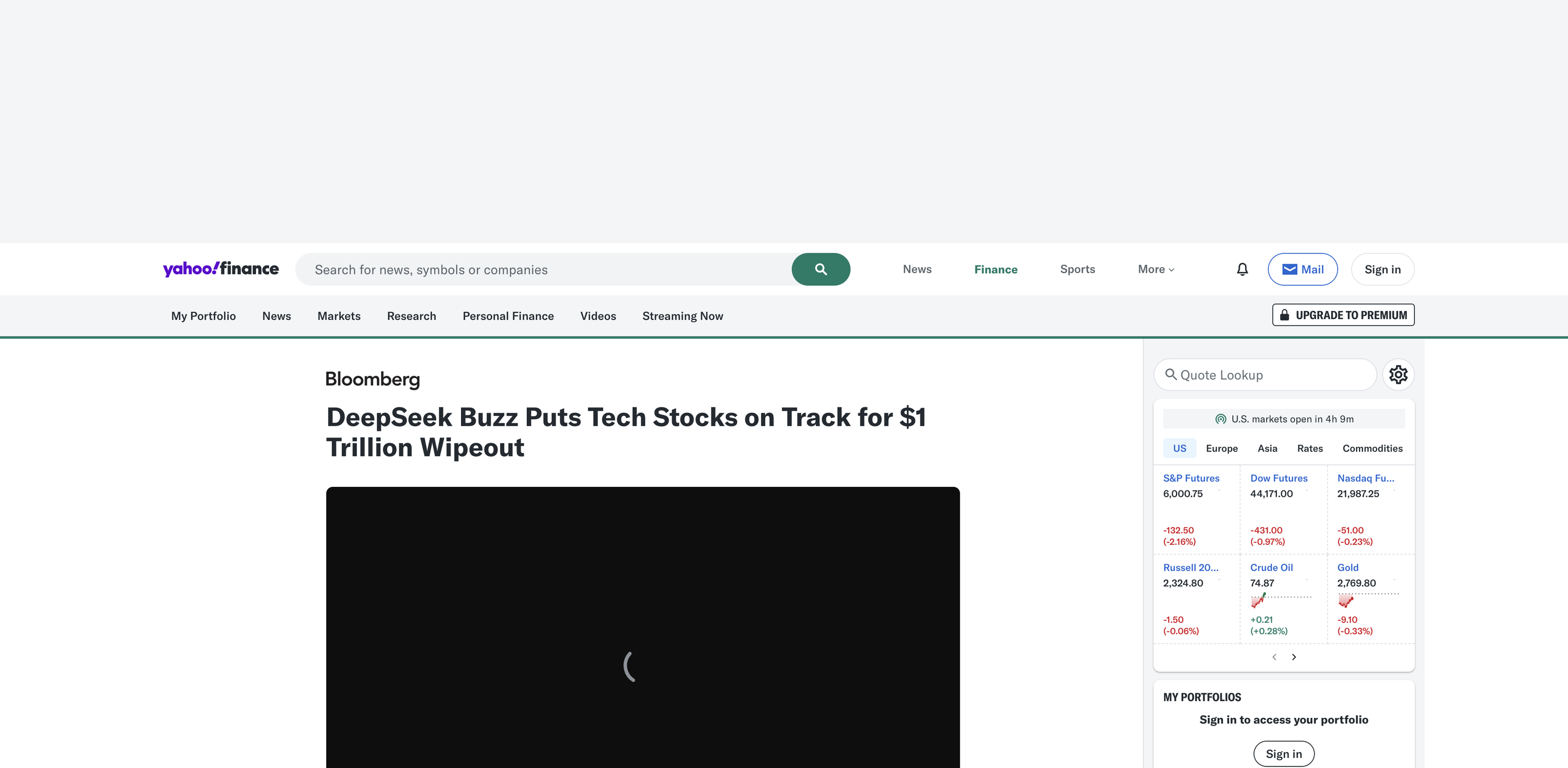Open S&P Futures quote link
The image size is (1568, 768).
[x=1191, y=478]
